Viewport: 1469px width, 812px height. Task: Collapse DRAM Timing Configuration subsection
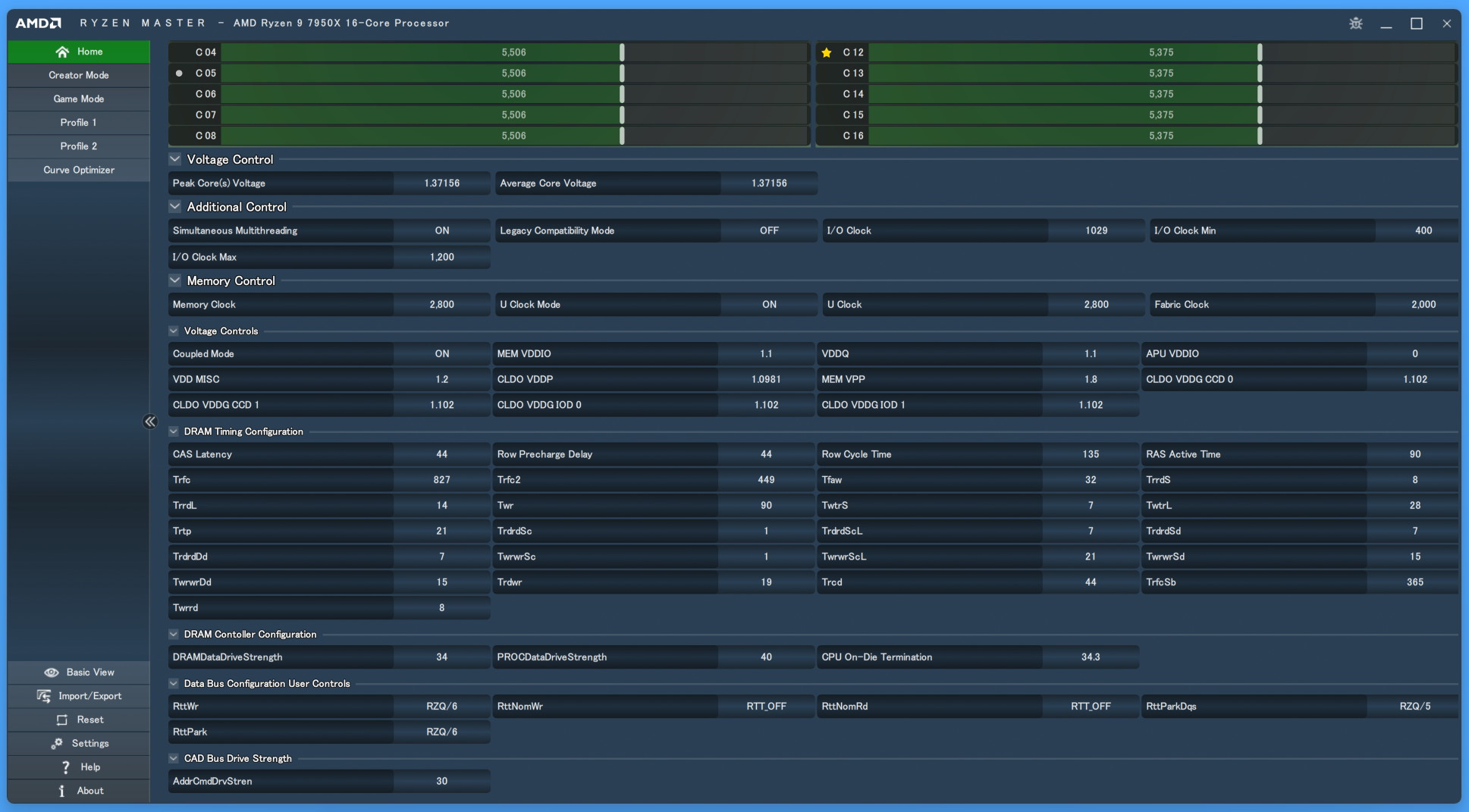[174, 431]
